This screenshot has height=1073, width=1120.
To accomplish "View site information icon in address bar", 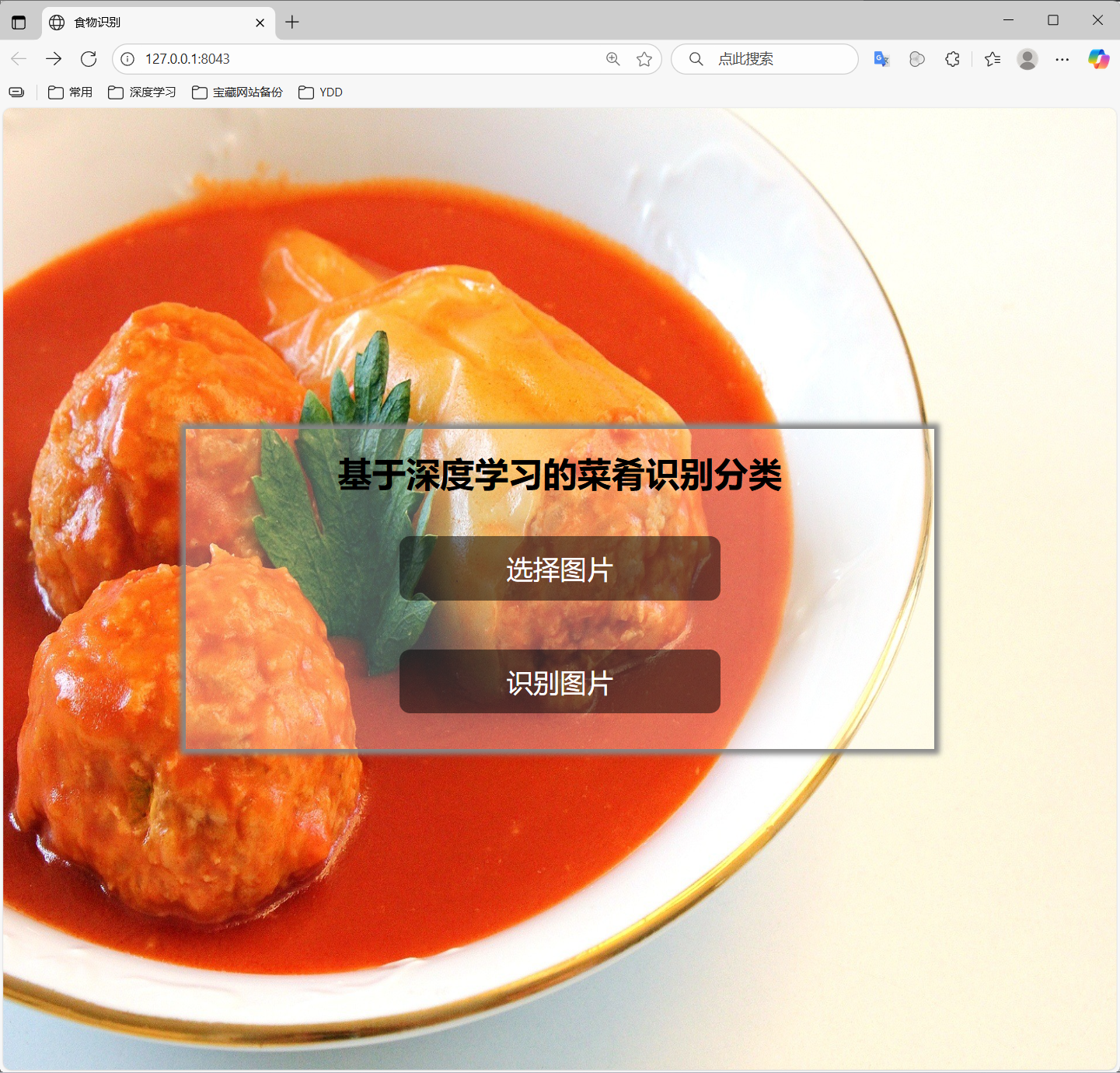I will pos(127,59).
